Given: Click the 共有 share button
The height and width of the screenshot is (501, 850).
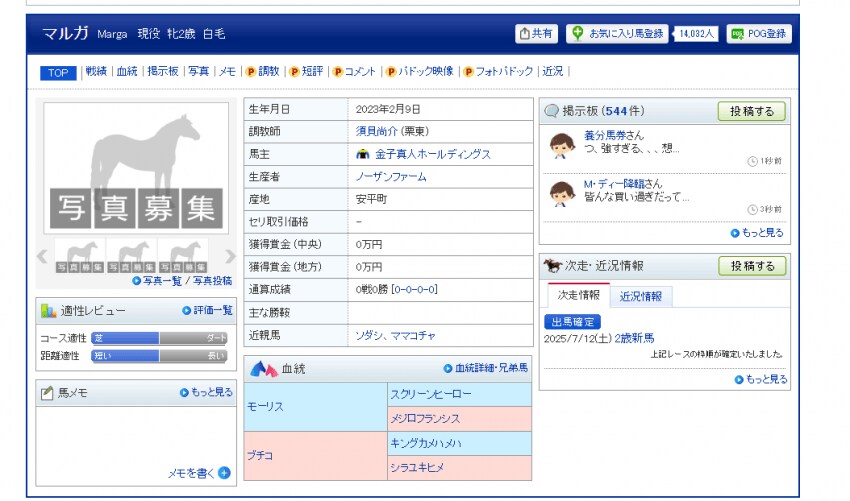Looking at the screenshot, I should [x=536, y=34].
